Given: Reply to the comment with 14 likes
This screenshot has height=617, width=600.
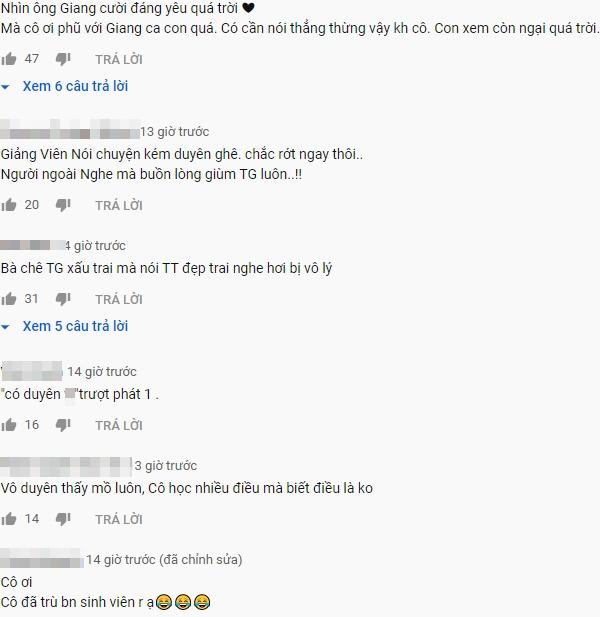Looking at the screenshot, I should [x=119, y=519].
